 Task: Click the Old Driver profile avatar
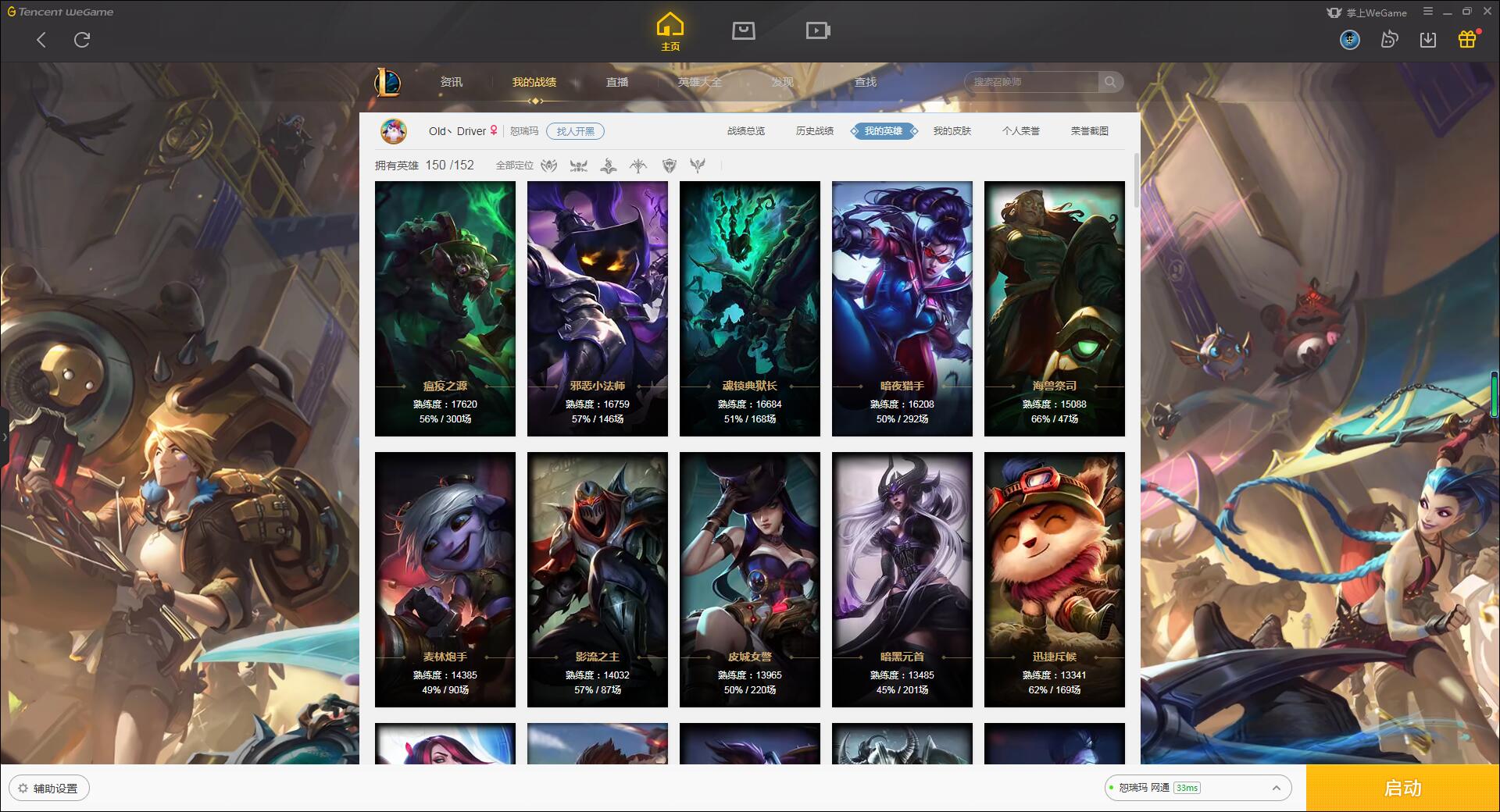(x=394, y=131)
